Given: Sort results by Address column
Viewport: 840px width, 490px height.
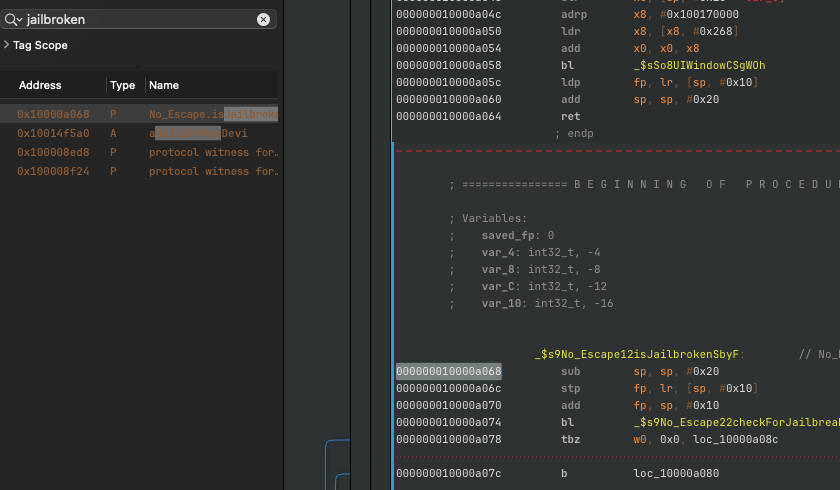Looking at the screenshot, I should (40, 85).
